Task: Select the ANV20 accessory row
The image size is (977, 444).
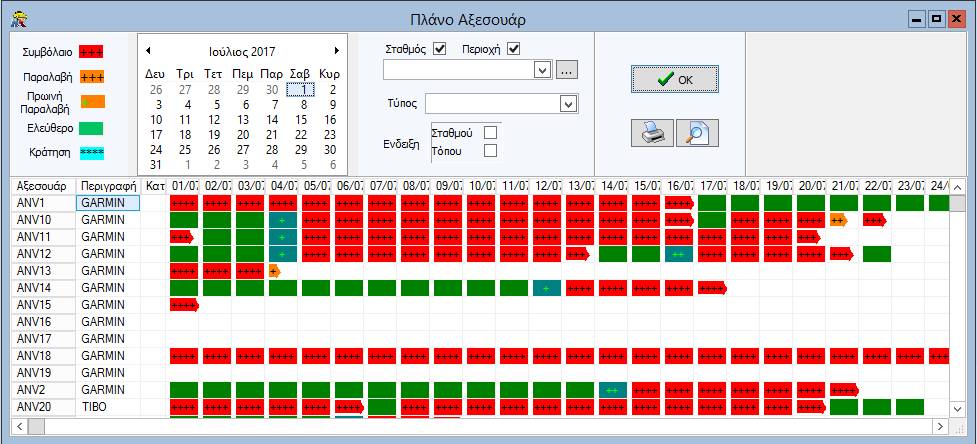Action: click(43, 407)
